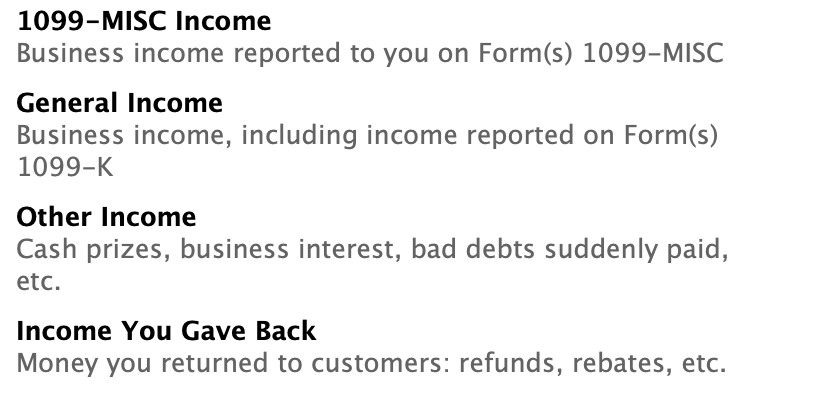Image resolution: width=822 pixels, height=418 pixels.
Task: Click the lone 'etc.' line under Other Income
Action: click(39, 282)
